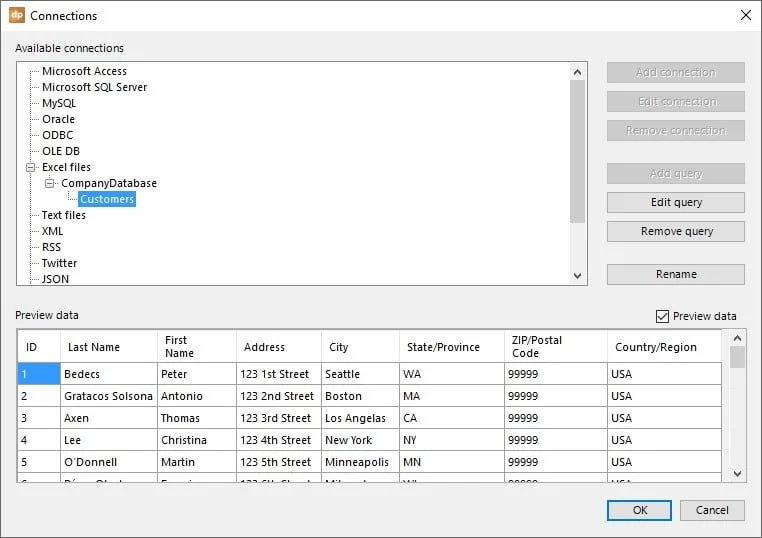Collapse the Excel files tree node

point(31,167)
